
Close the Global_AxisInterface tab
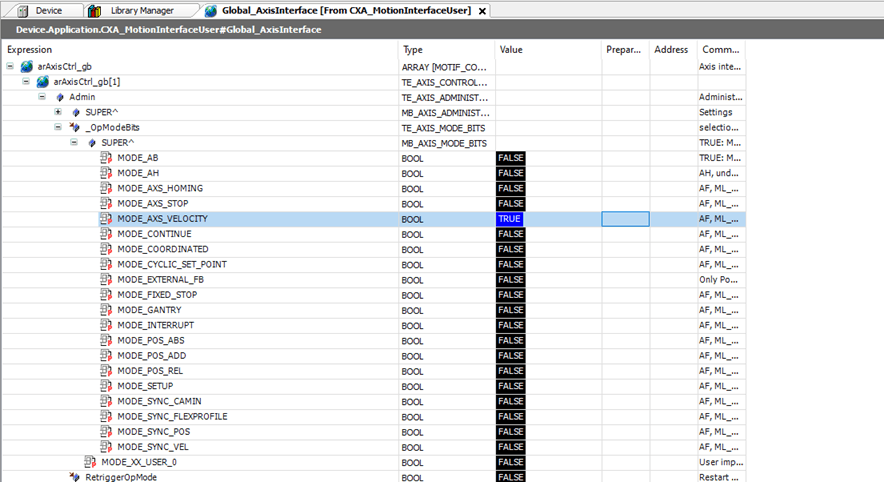[x=482, y=11]
